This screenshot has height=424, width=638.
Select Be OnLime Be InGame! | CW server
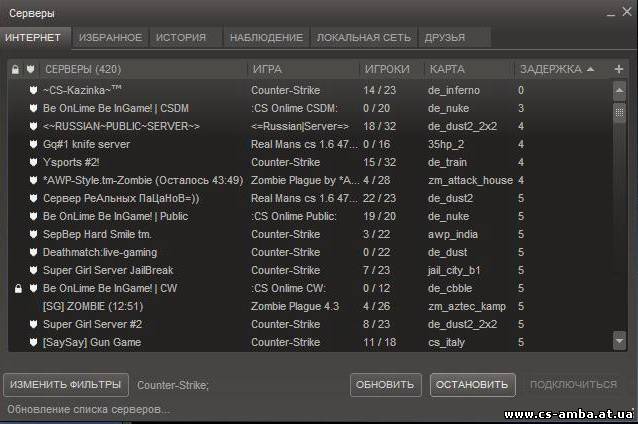(309, 288)
